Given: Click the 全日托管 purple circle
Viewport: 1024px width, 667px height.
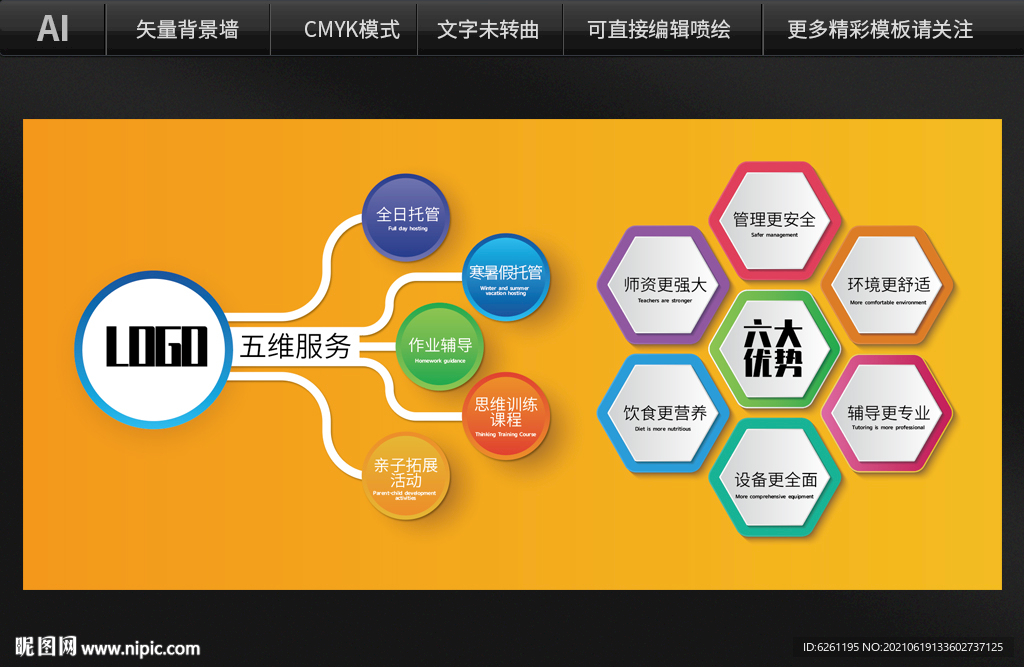Looking at the screenshot, I should pyautogui.click(x=406, y=217).
